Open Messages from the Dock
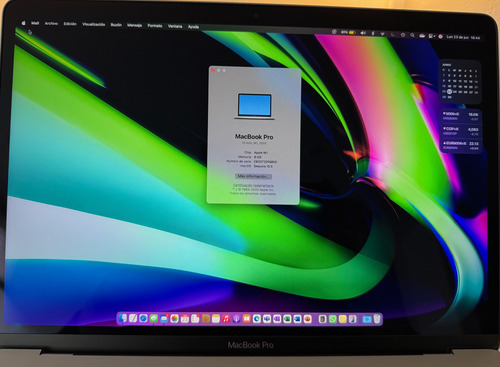The width and height of the screenshot is (500, 367). pyautogui.click(x=154, y=318)
